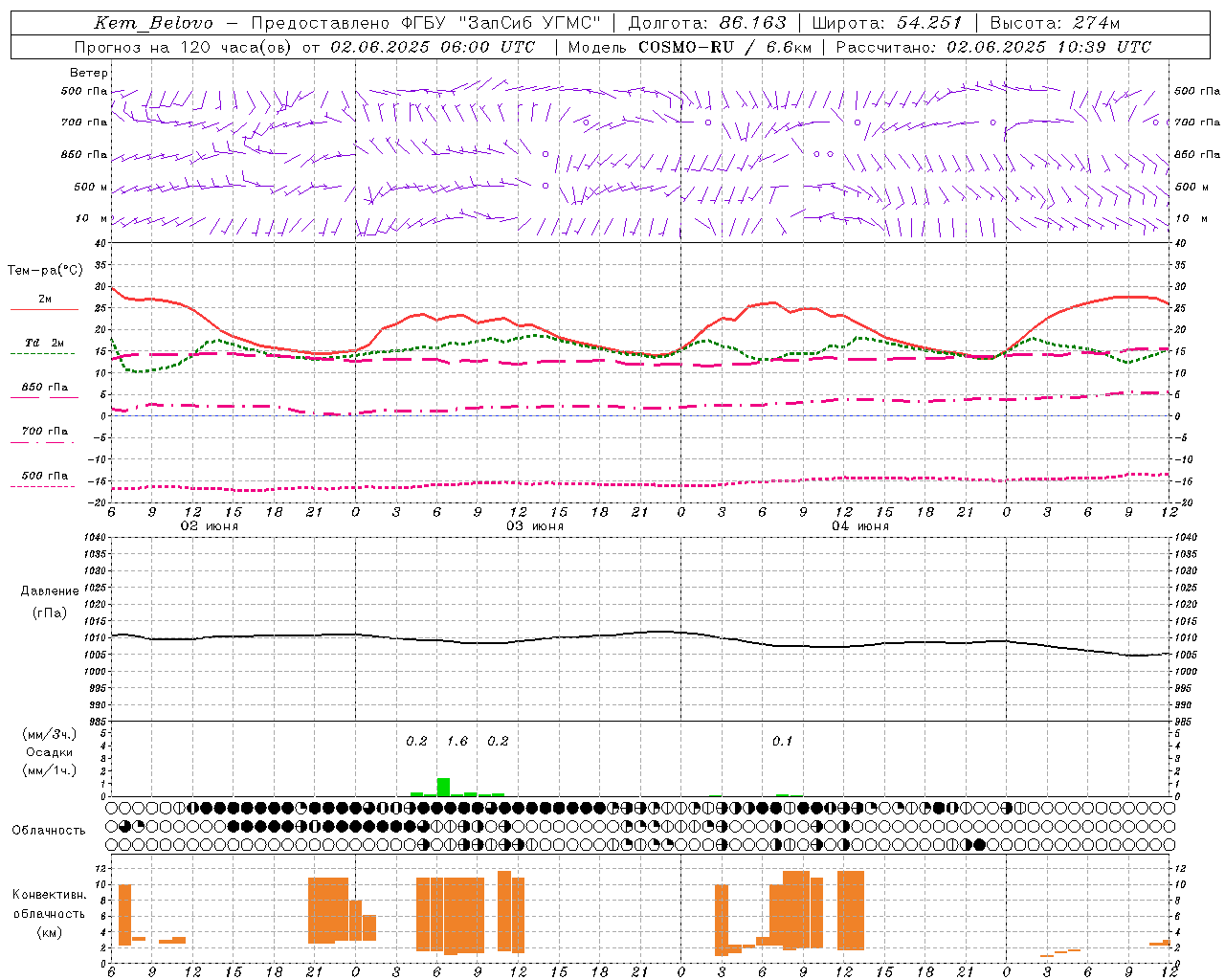Click 700 гПа in the temperature legend

[x=45, y=432]
